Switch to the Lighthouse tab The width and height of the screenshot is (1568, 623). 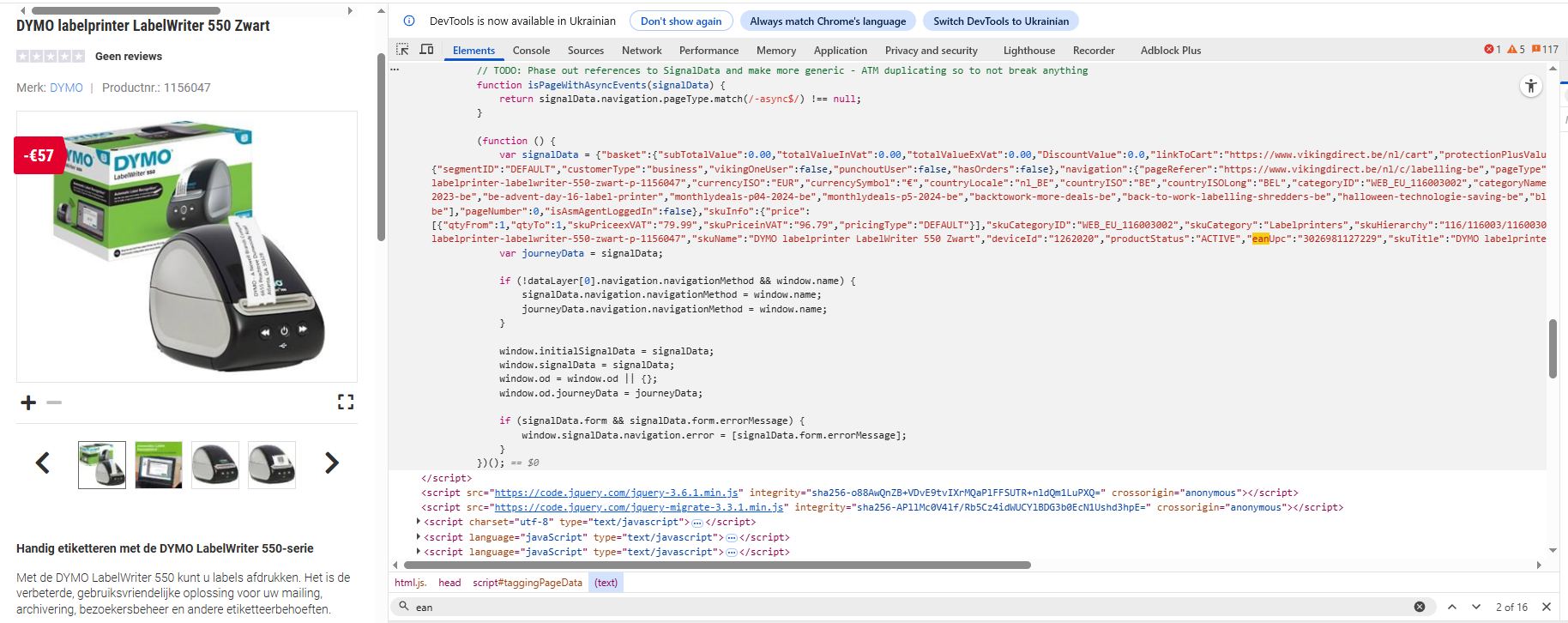pyautogui.click(x=1029, y=51)
